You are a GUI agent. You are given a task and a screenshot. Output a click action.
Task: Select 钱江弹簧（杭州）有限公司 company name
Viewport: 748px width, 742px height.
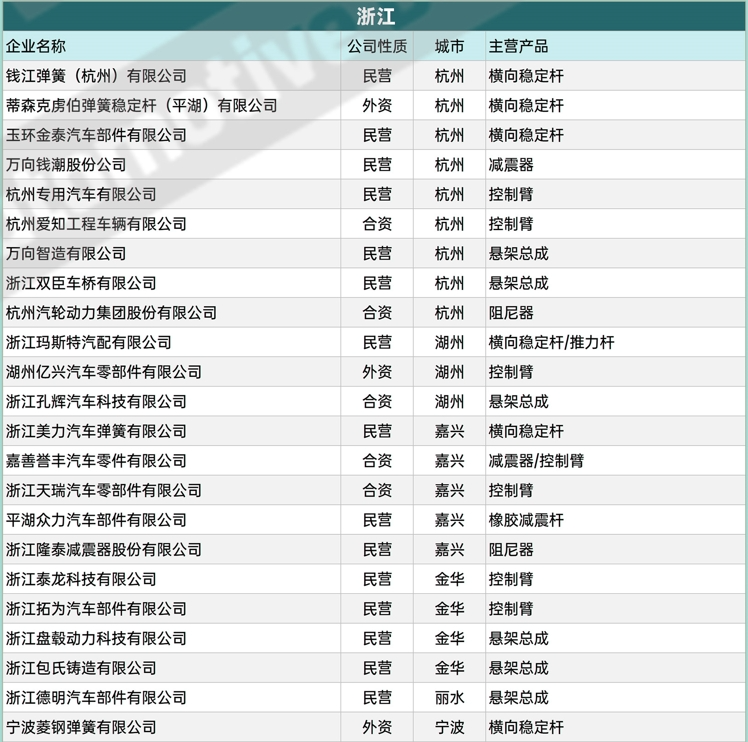point(96,76)
